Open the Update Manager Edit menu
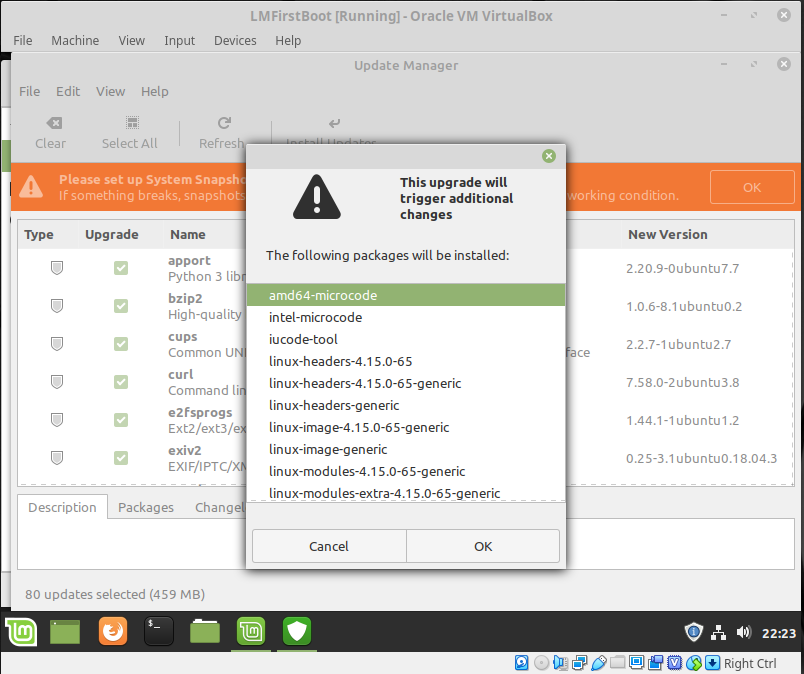Viewport: 804px width, 674px height. coord(68,91)
